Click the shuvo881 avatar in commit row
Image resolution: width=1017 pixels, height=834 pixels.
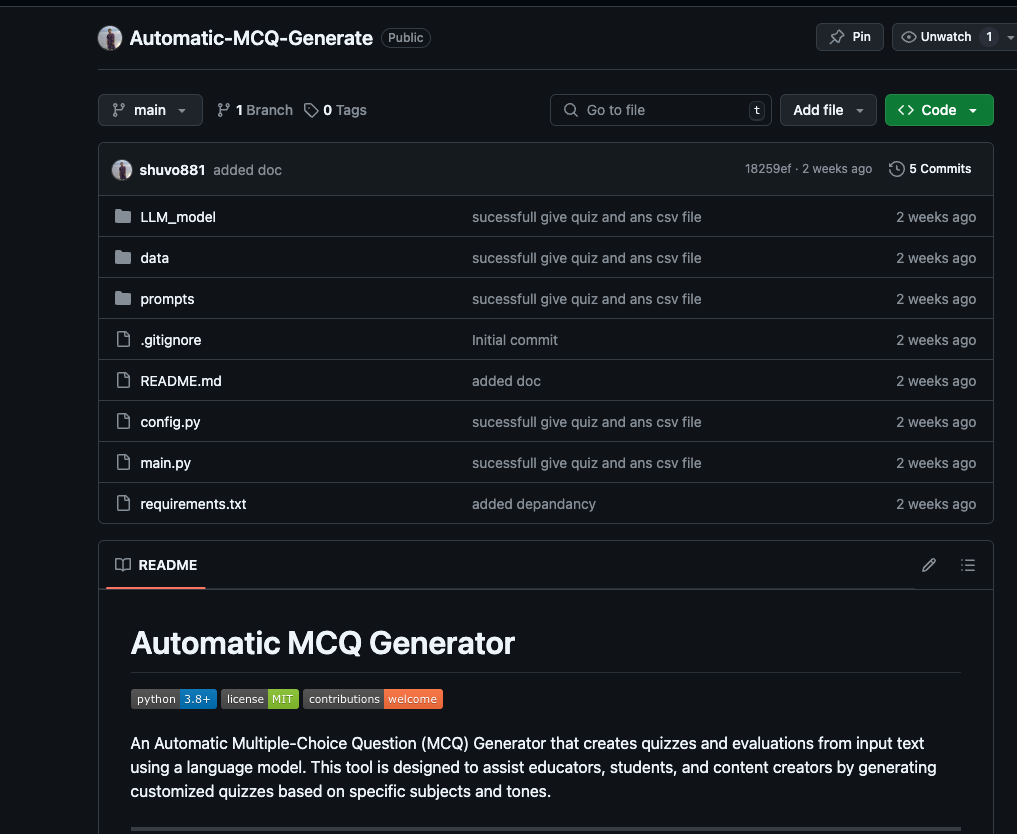point(122,170)
